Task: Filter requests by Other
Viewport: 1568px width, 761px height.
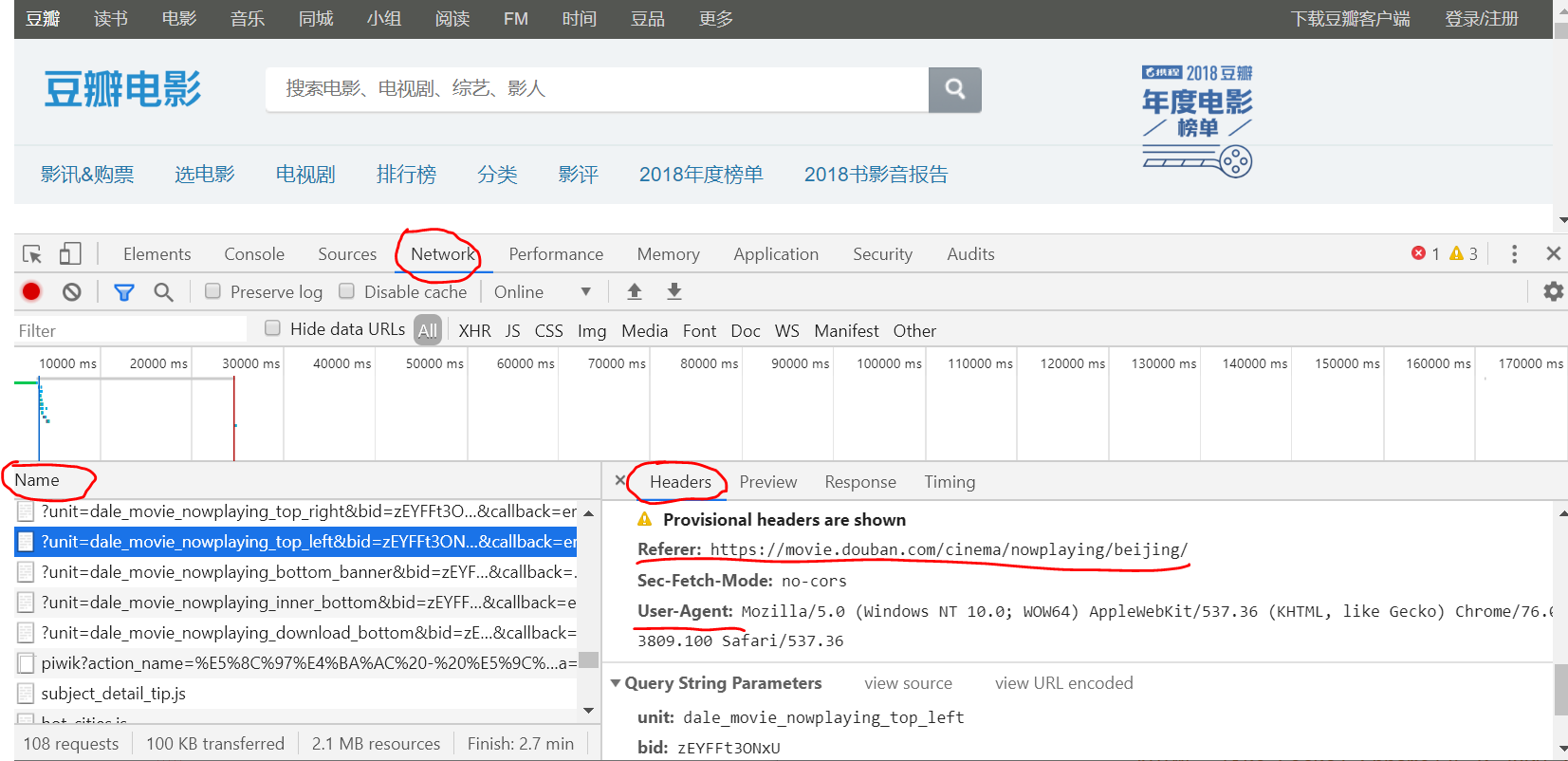Action: [x=914, y=331]
